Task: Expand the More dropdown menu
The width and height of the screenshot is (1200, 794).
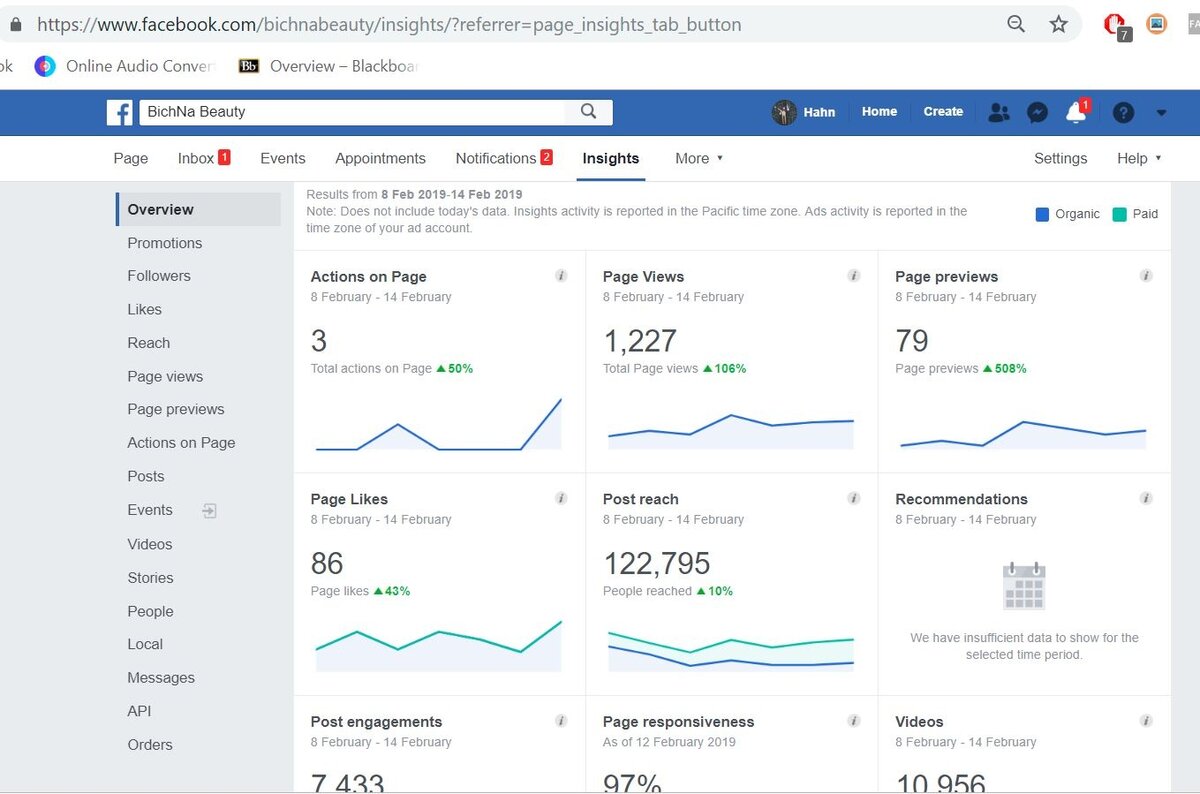Action: (699, 158)
